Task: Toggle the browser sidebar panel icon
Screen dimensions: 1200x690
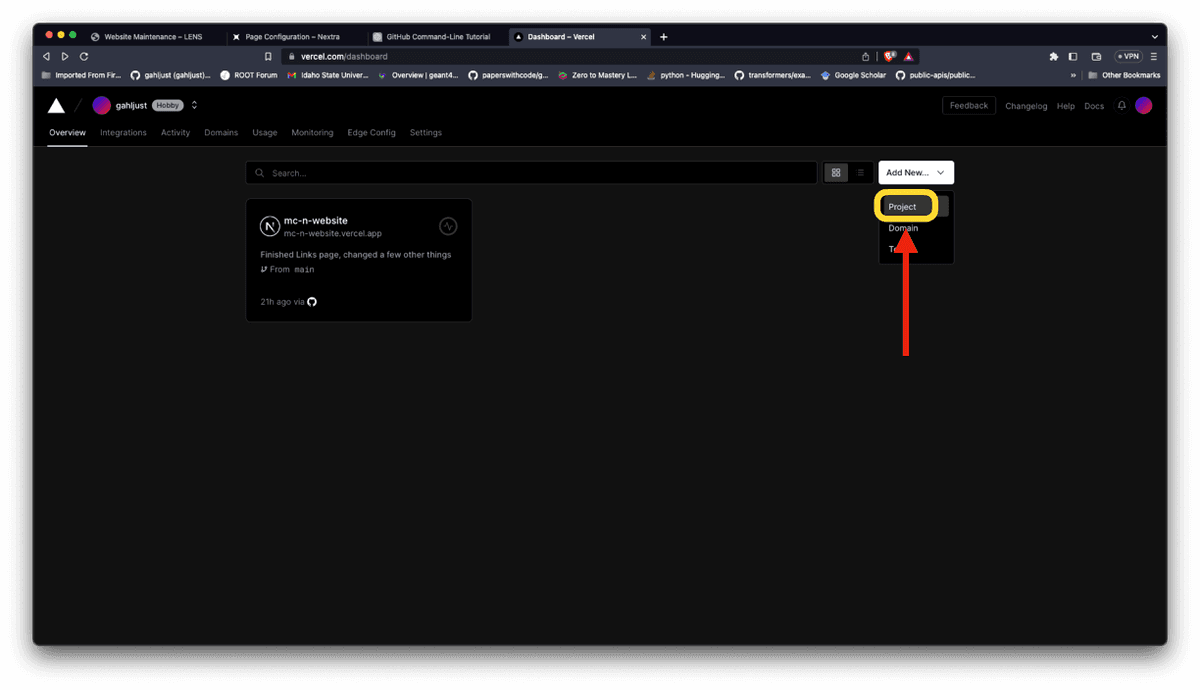Action: (x=1073, y=57)
